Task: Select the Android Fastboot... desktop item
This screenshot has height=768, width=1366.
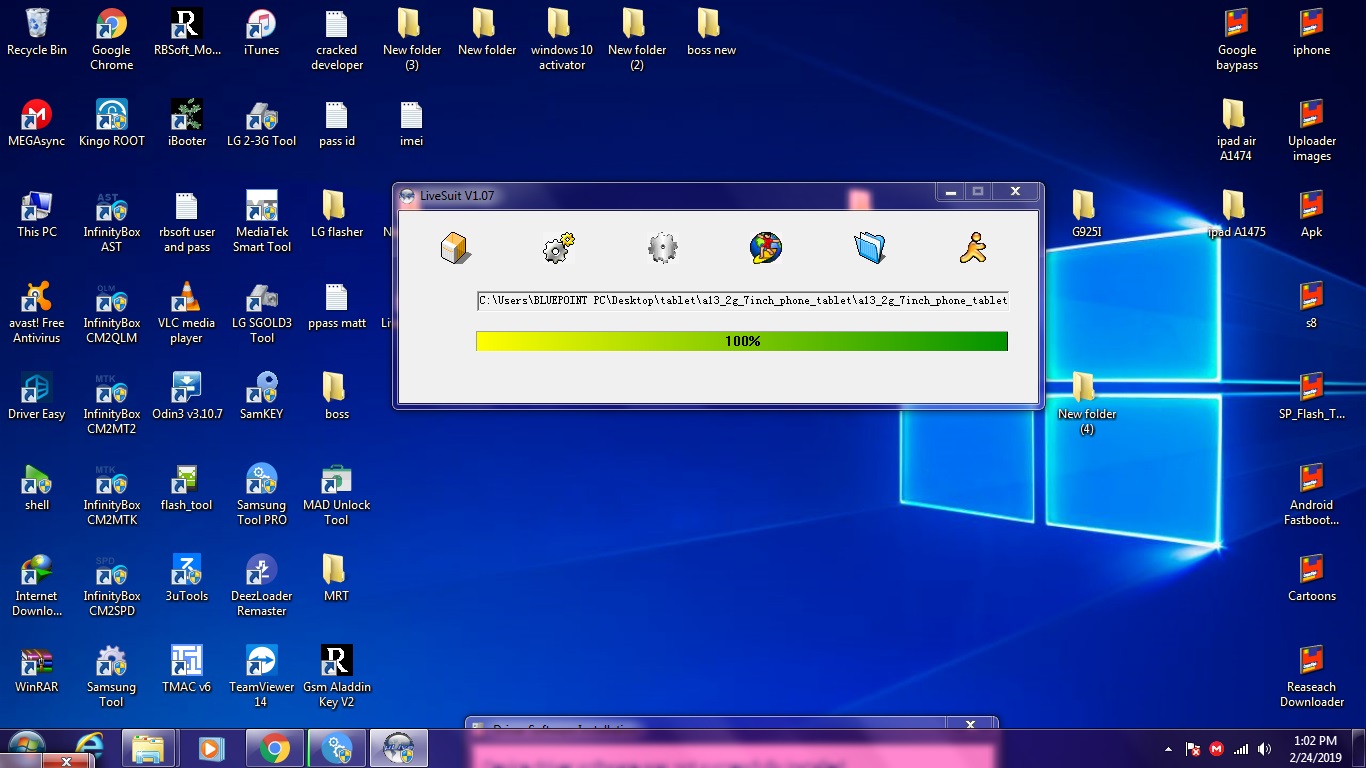Action: click(1311, 495)
